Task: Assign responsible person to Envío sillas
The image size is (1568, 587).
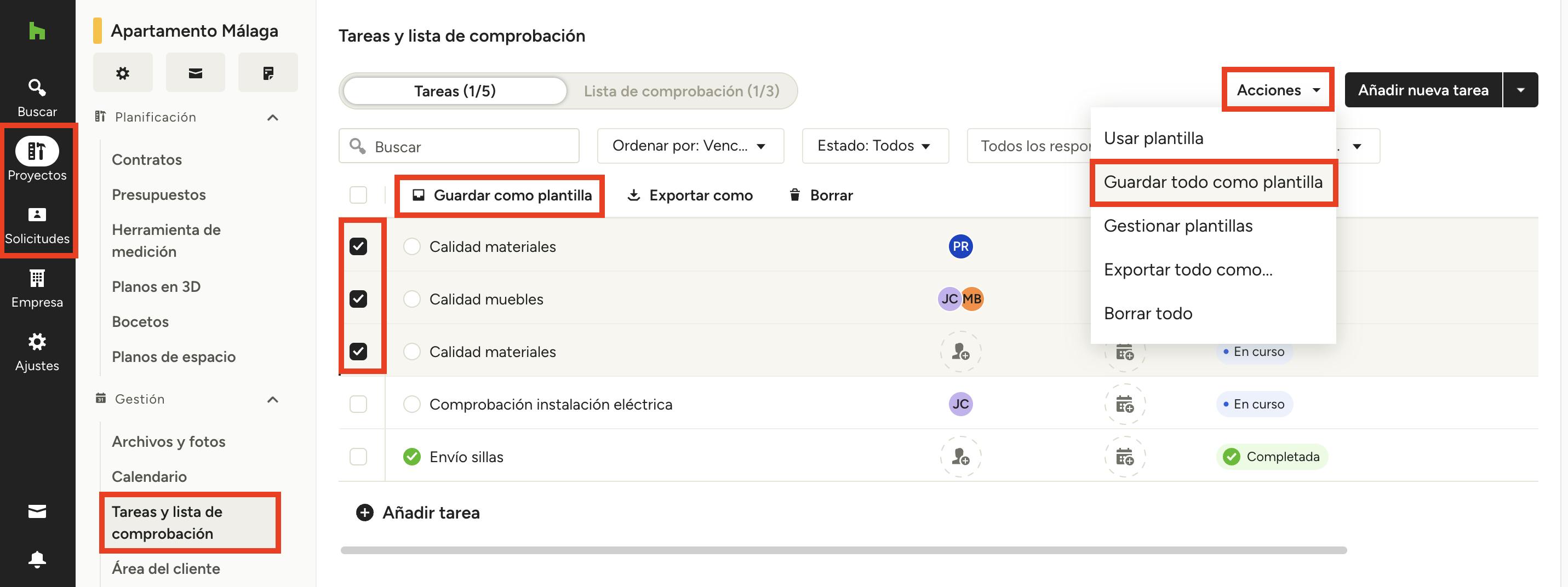Action: click(960, 457)
